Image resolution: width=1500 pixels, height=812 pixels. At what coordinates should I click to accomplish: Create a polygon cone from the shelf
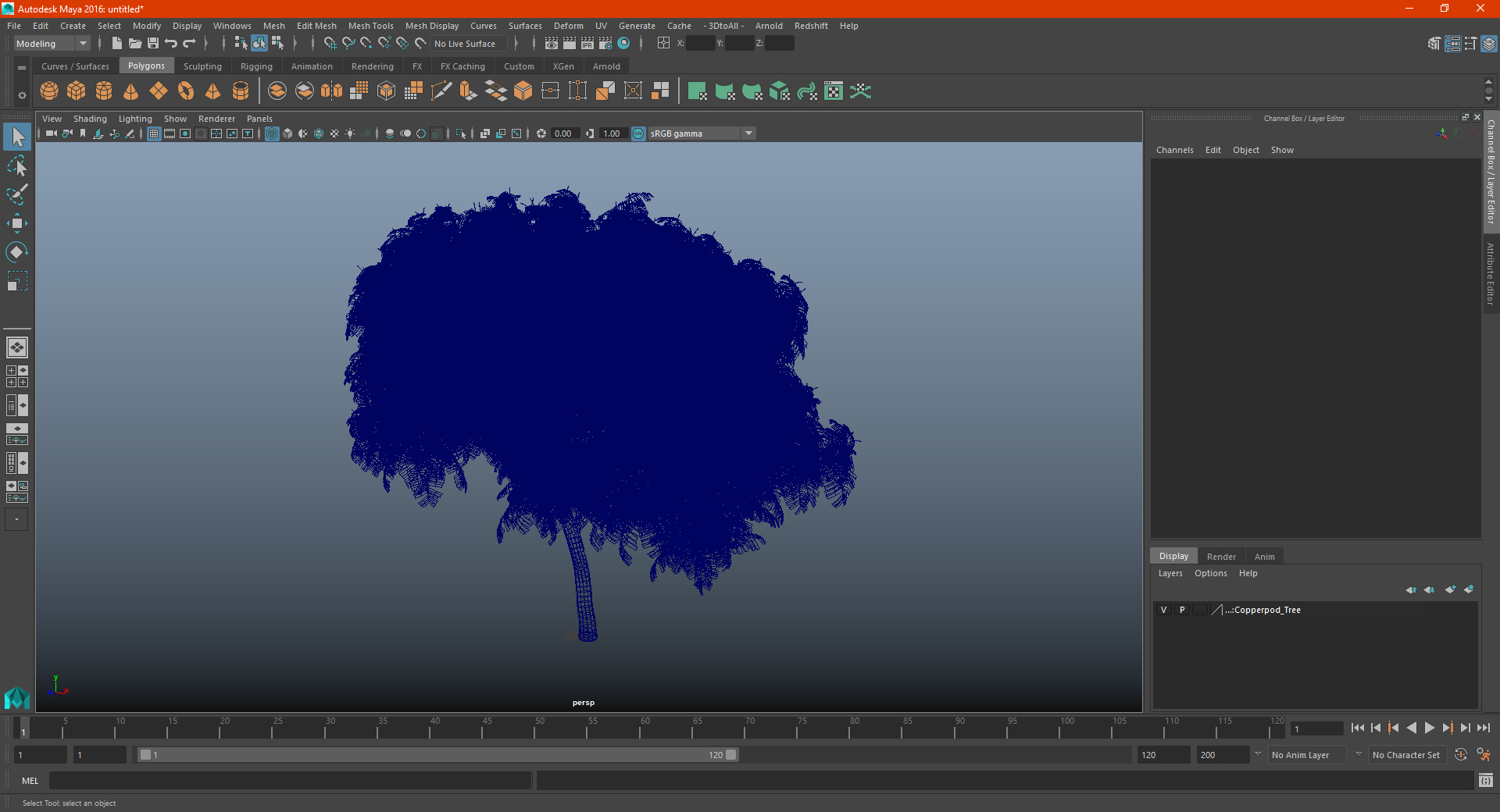(x=131, y=91)
